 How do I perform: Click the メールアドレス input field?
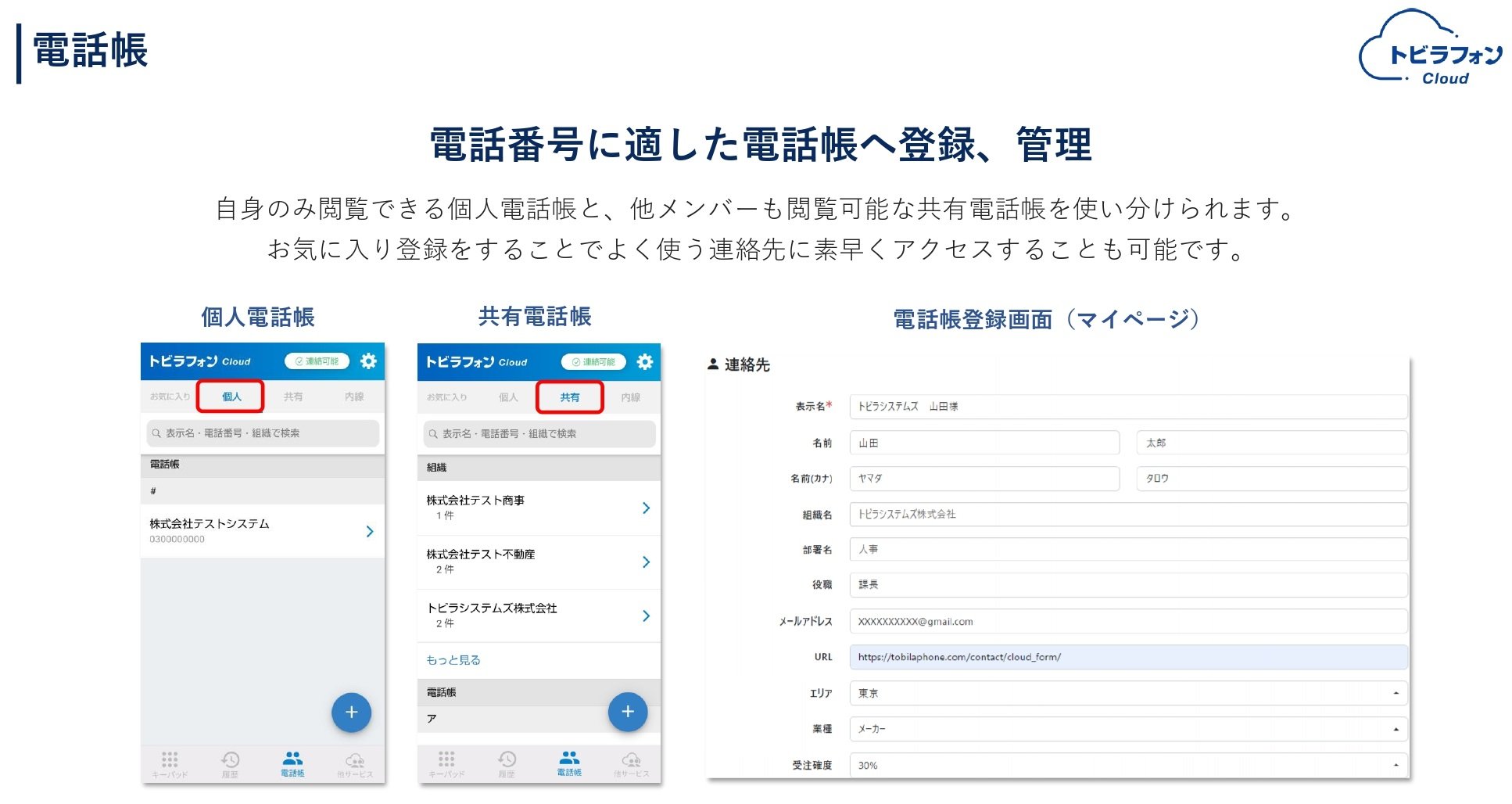[1128, 622]
